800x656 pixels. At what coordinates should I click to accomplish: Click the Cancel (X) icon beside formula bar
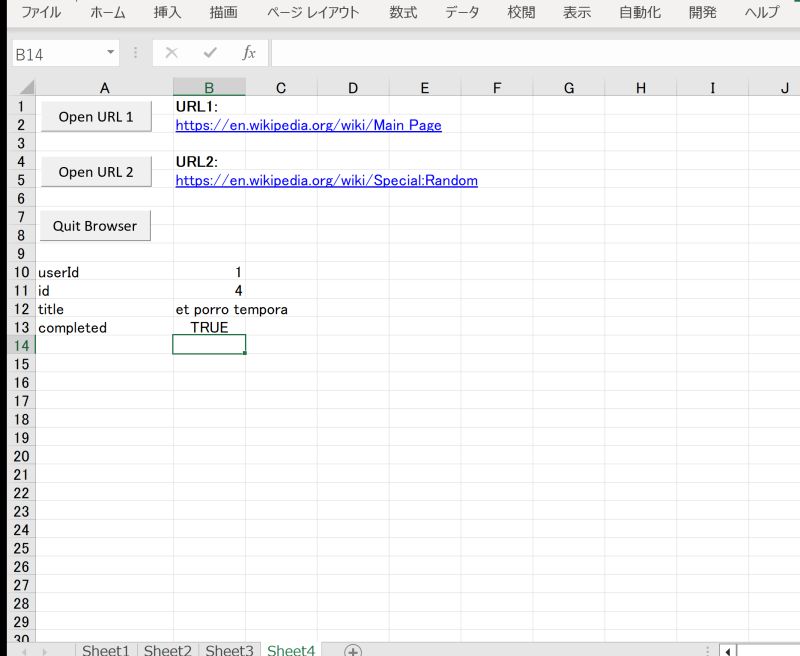[172, 52]
